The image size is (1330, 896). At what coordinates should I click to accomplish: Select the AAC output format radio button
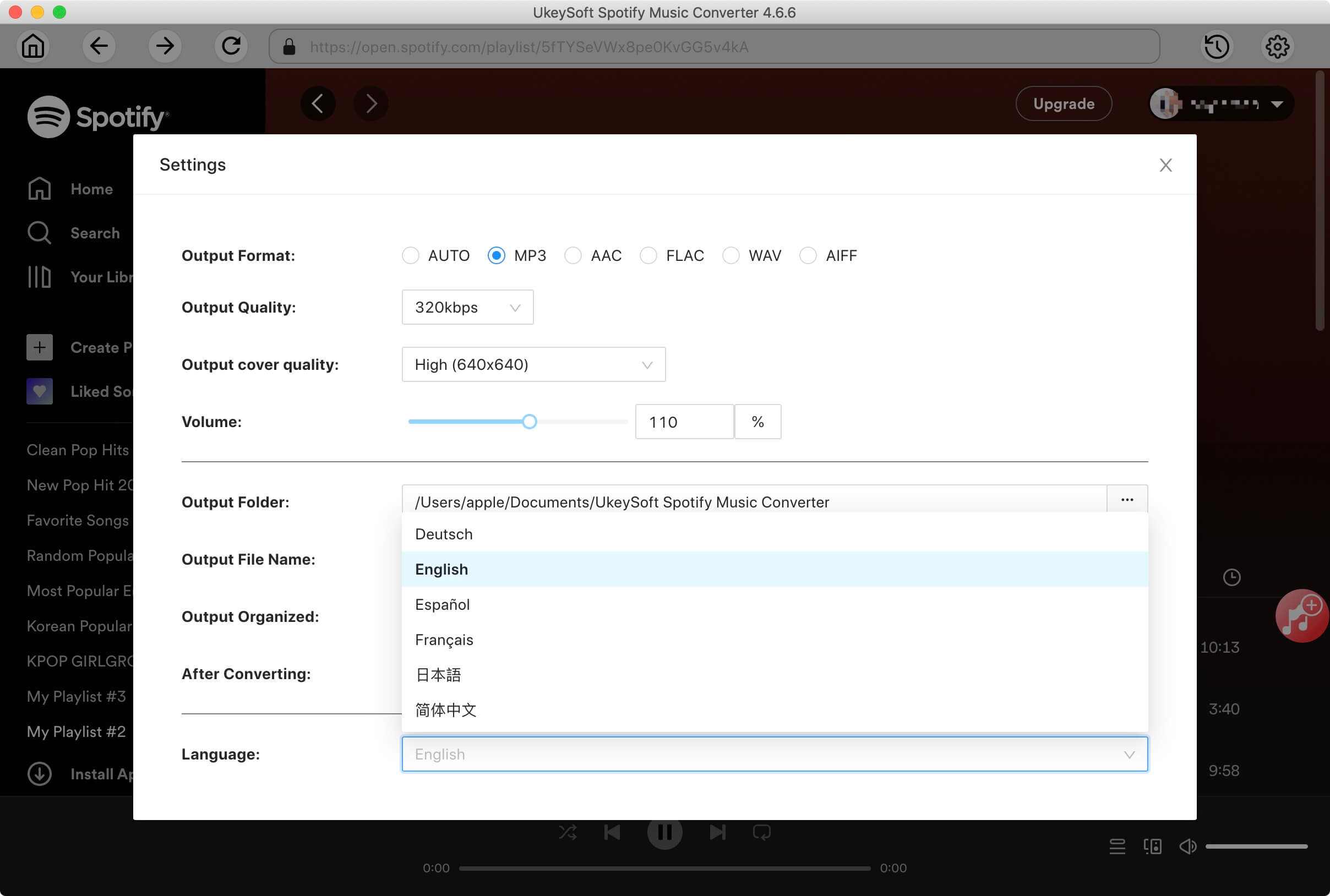(x=572, y=256)
